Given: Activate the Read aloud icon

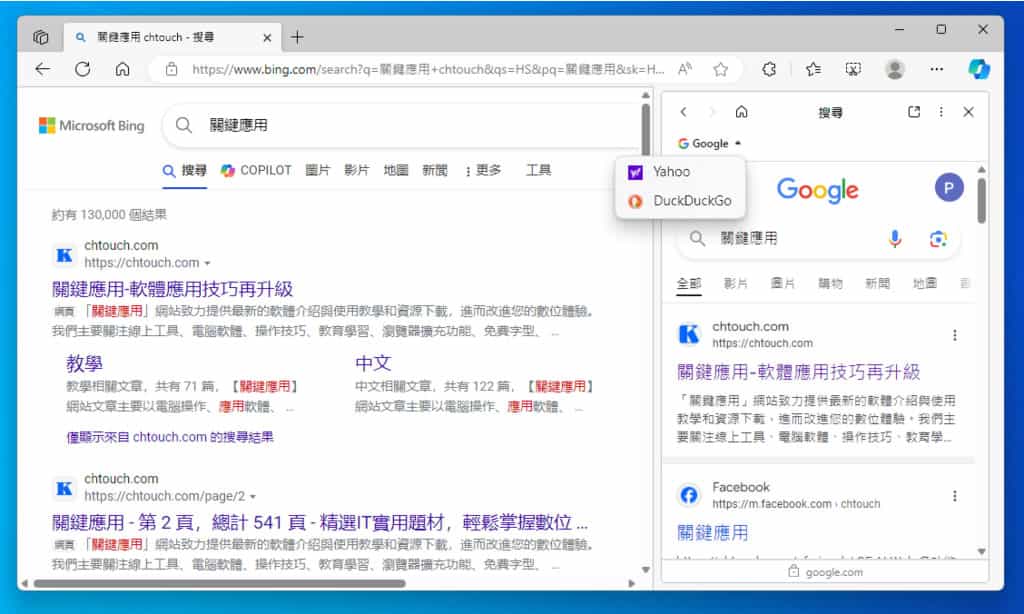Looking at the screenshot, I should coord(685,69).
